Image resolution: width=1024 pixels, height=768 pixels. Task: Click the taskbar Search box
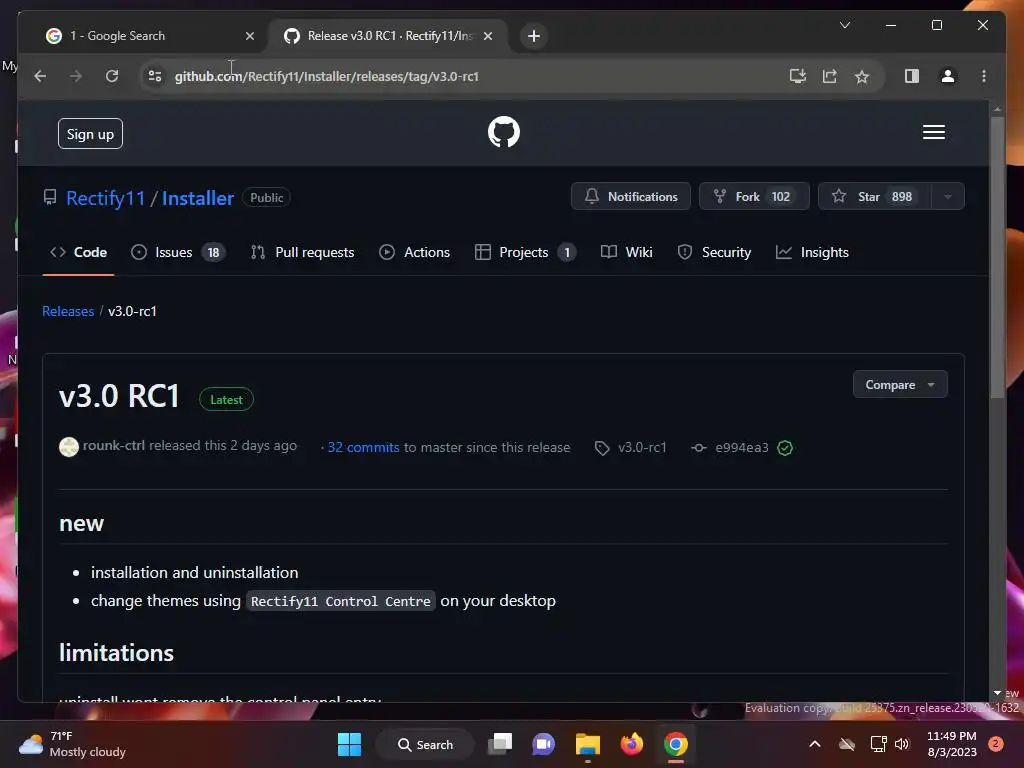point(426,744)
